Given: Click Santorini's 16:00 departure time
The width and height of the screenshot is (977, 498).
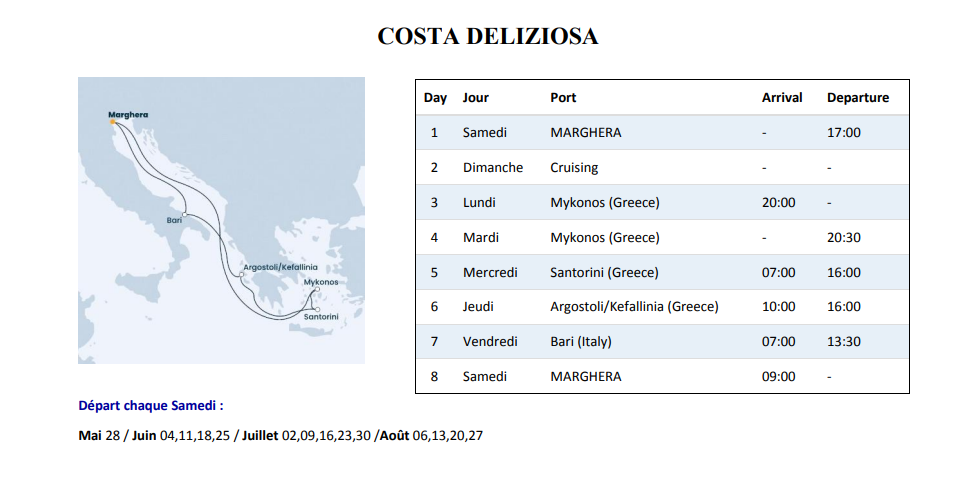Looking at the screenshot, I should click(x=844, y=272).
